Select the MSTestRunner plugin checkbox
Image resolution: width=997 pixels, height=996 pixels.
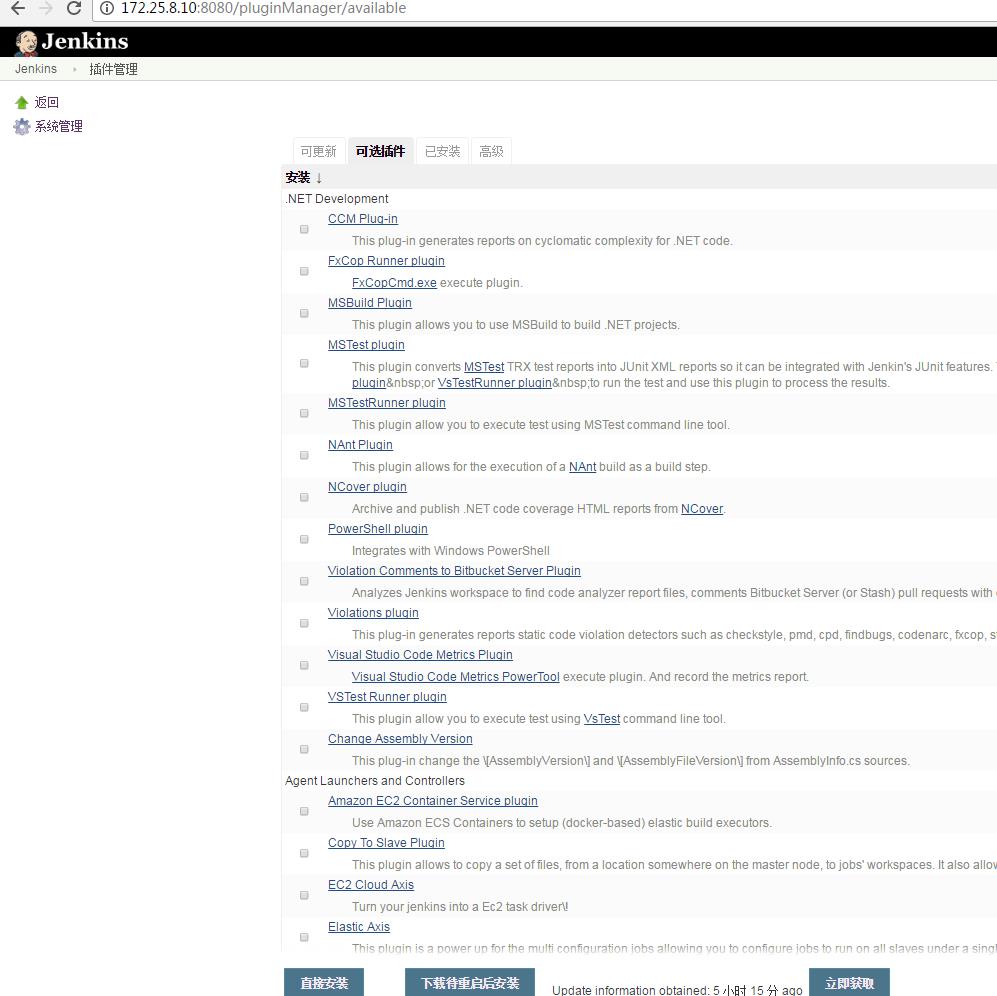[304, 413]
